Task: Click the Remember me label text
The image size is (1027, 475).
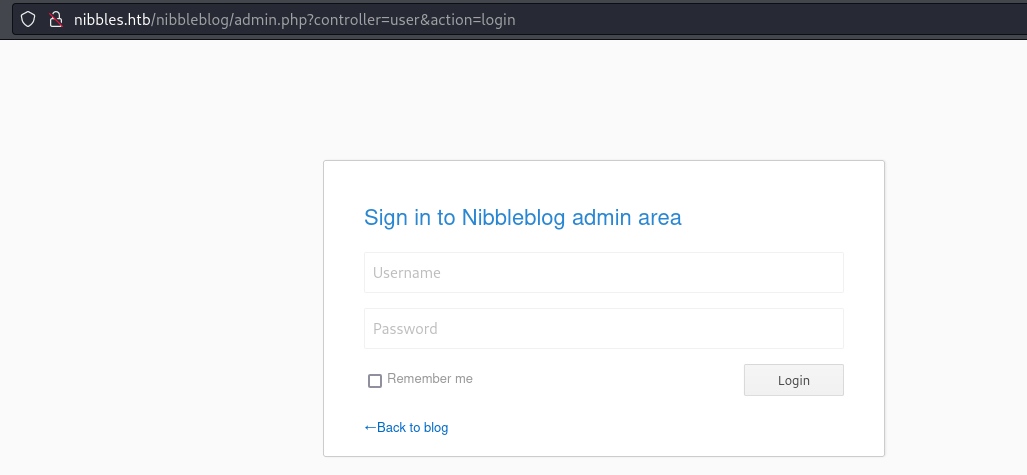Action: [430, 379]
